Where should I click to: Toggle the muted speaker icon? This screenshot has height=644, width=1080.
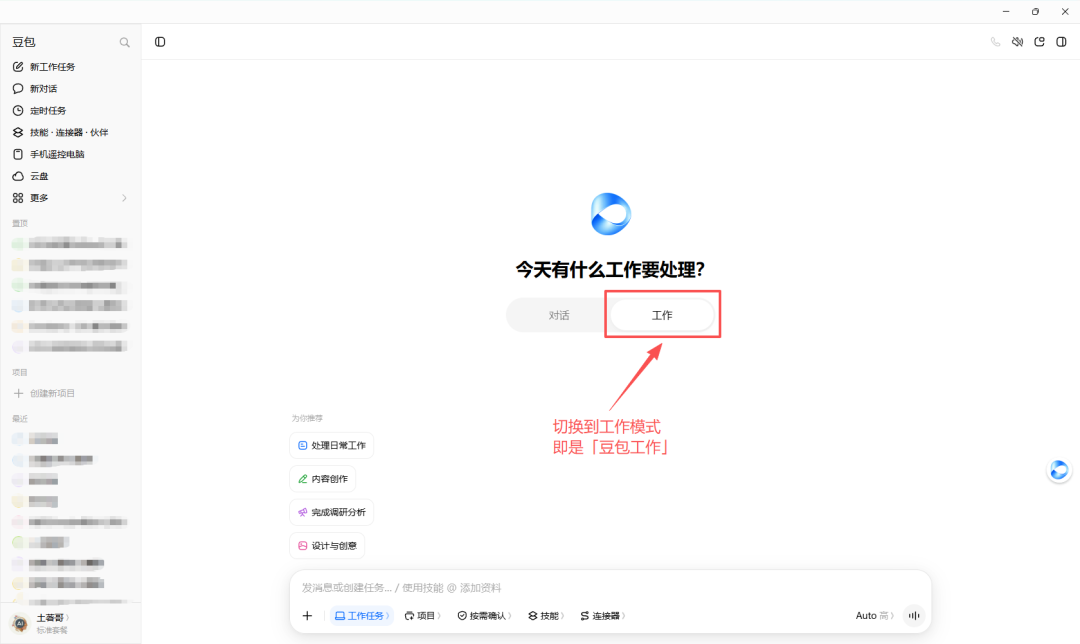[1017, 42]
